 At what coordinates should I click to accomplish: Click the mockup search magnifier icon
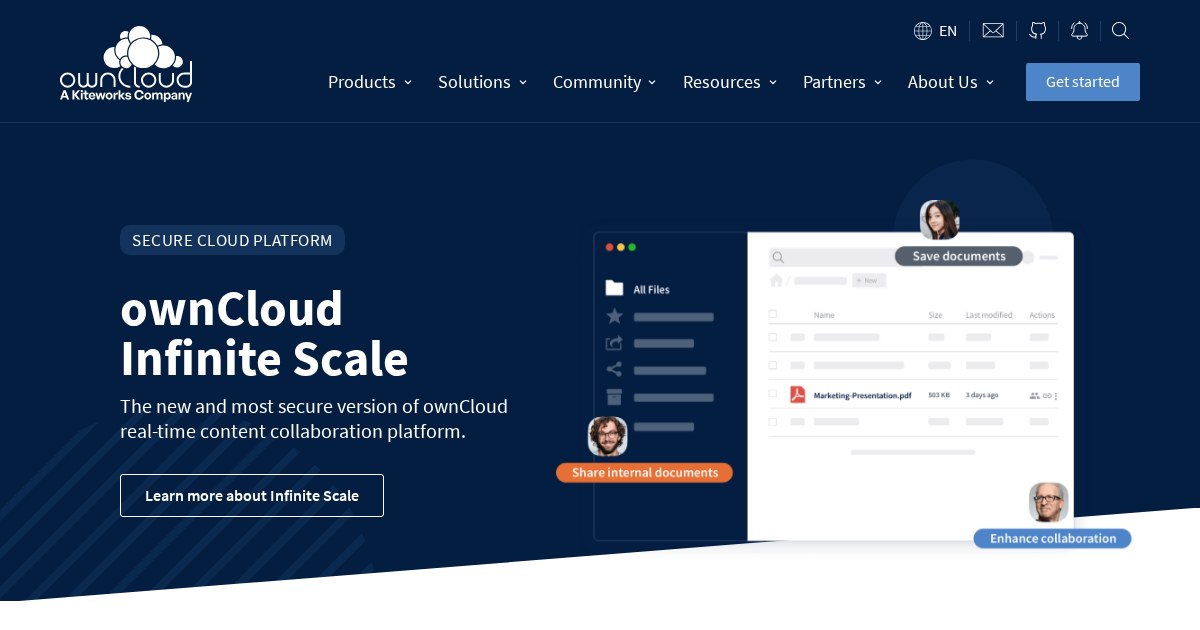point(778,257)
